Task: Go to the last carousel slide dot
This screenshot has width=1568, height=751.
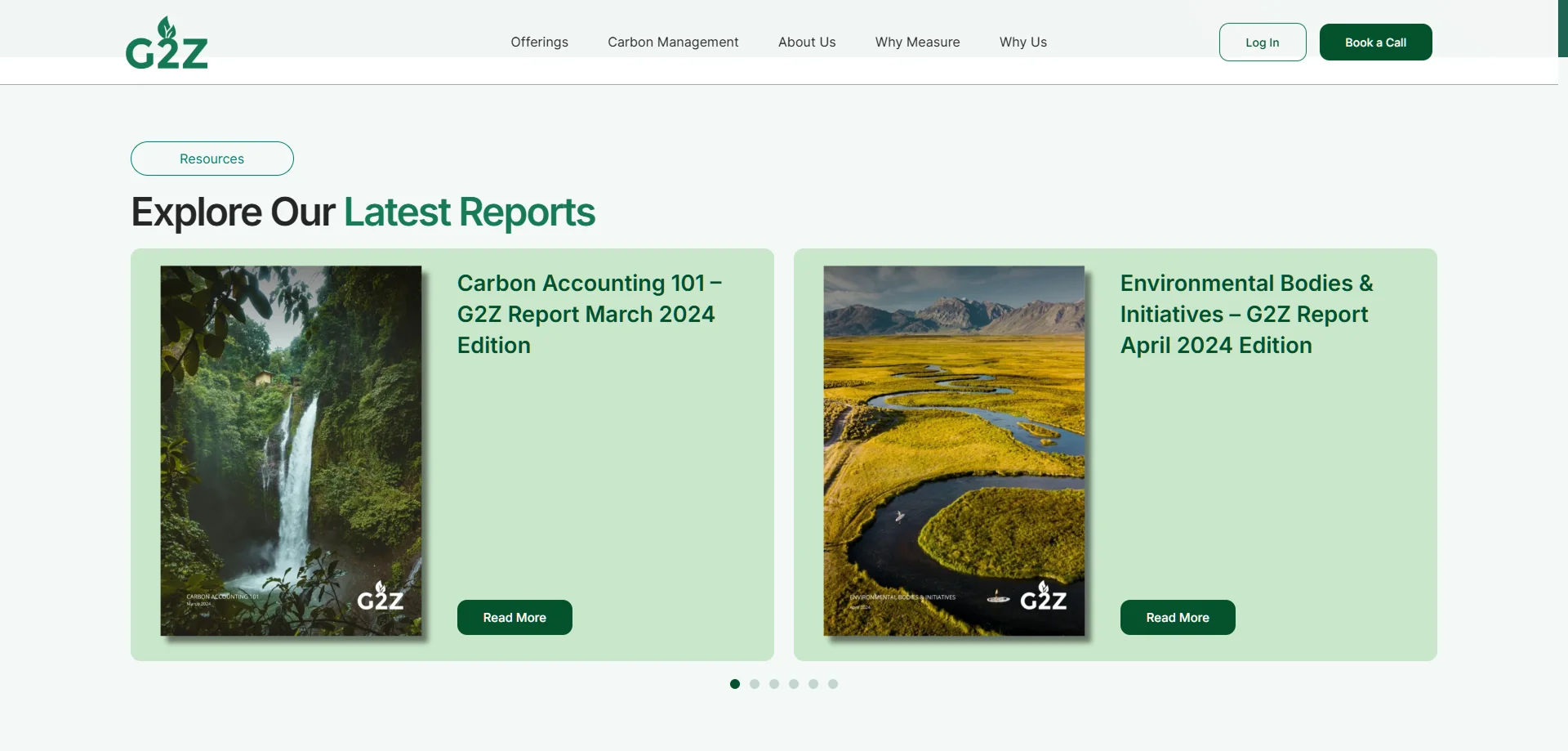Action: click(x=833, y=684)
